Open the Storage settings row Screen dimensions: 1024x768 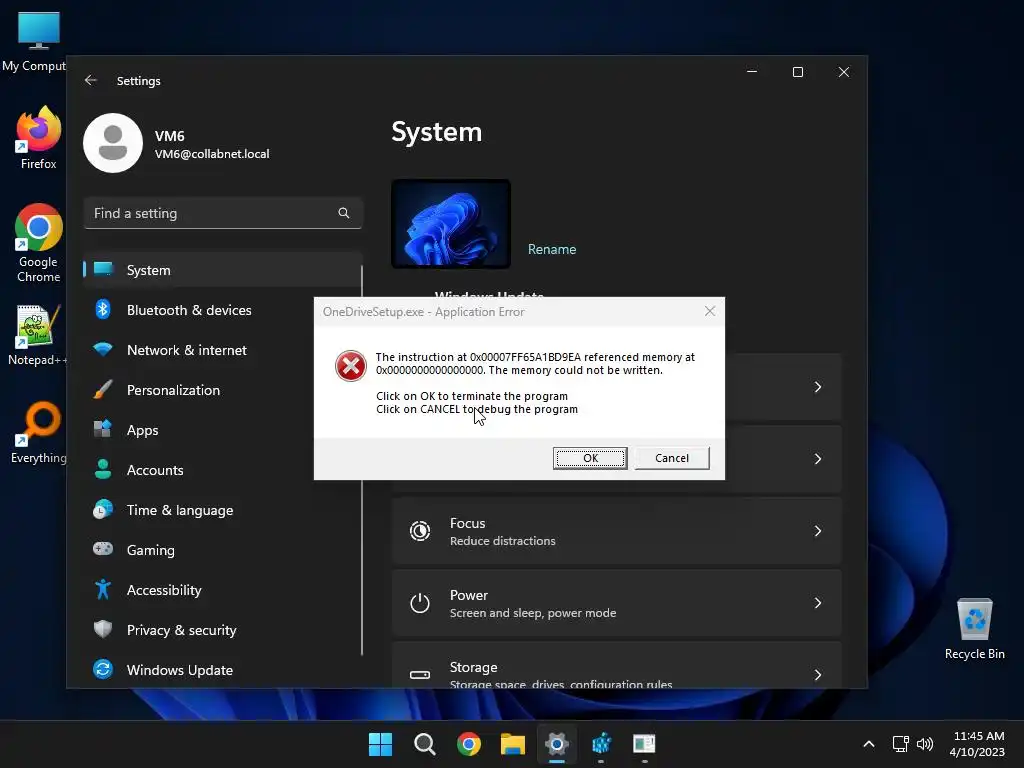[x=616, y=665]
